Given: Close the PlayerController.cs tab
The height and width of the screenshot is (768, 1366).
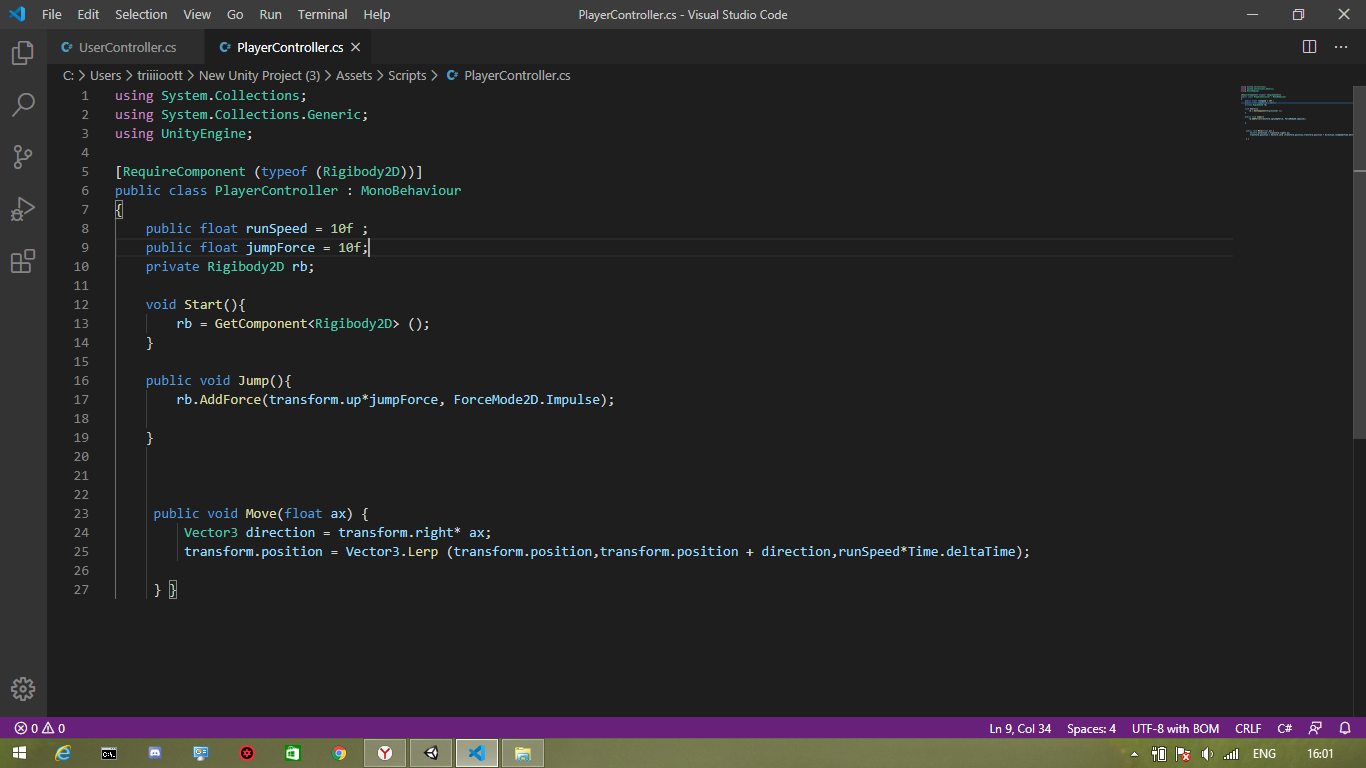Looking at the screenshot, I should pyautogui.click(x=355, y=47).
